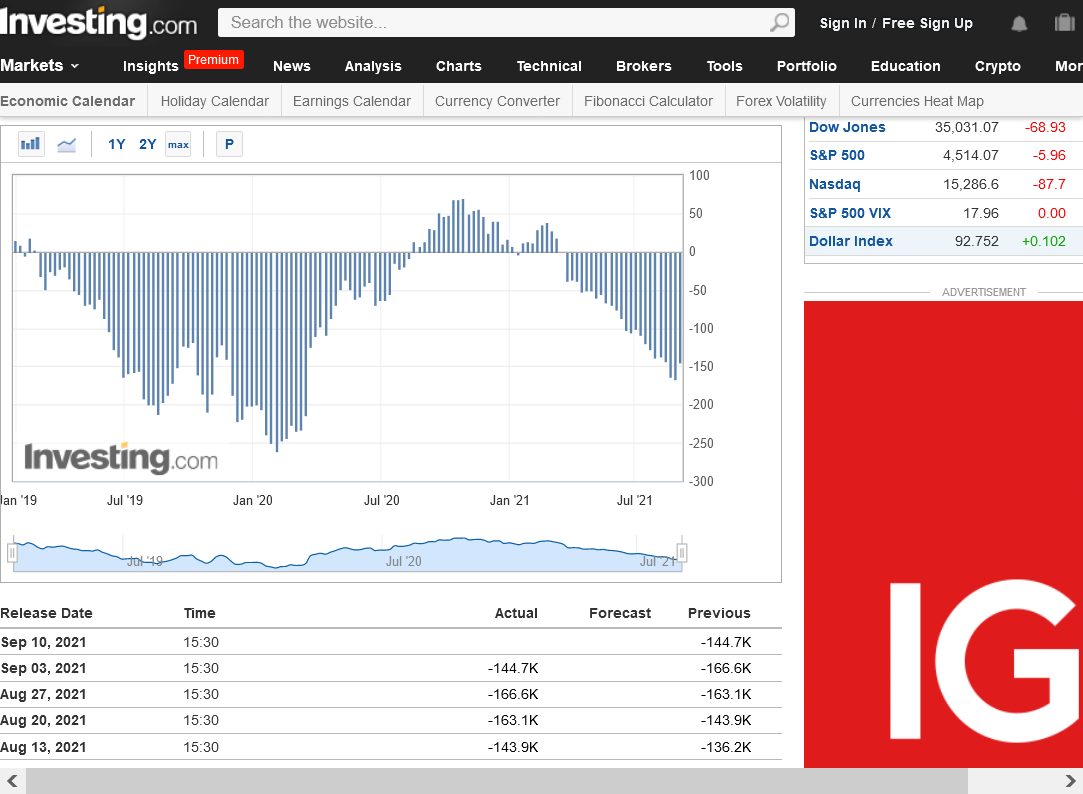1083x794 pixels.
Task: Open the Currency Converter tab
Action: coord(497,101)
